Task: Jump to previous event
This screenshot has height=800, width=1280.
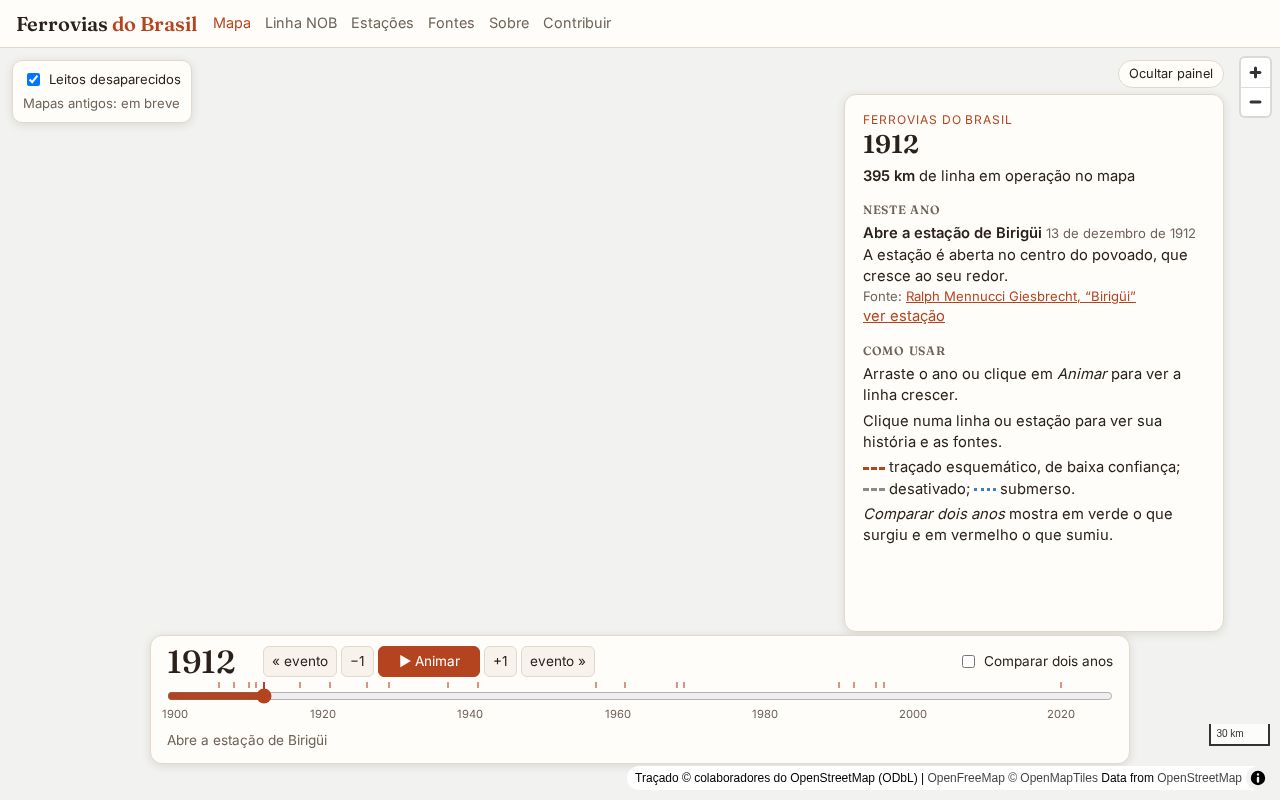Action: tap(300, 661)
